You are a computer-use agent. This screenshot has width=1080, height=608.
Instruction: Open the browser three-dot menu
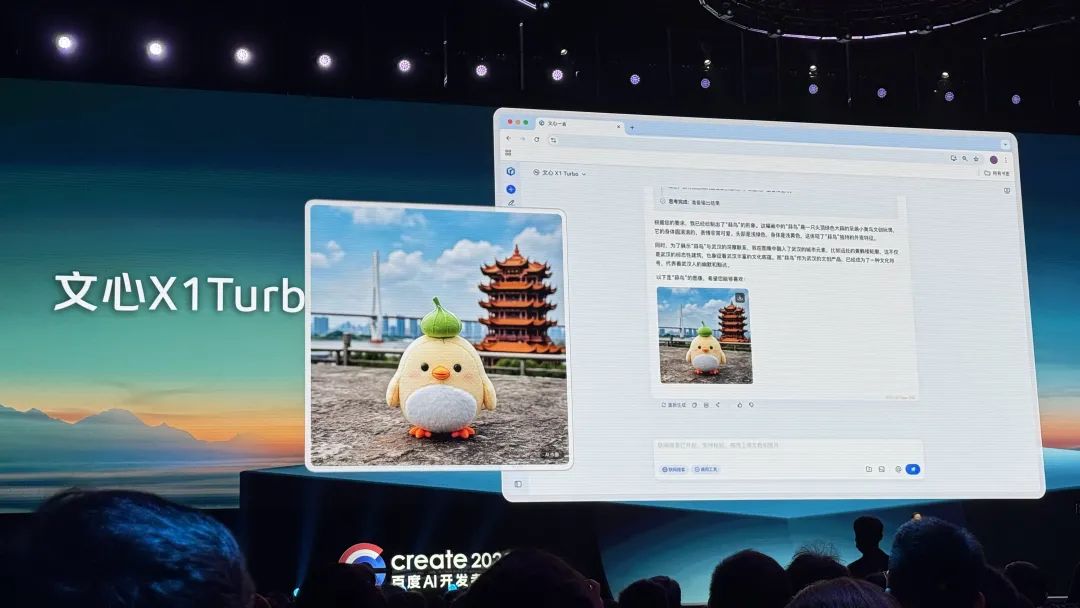coord(1006,160)
